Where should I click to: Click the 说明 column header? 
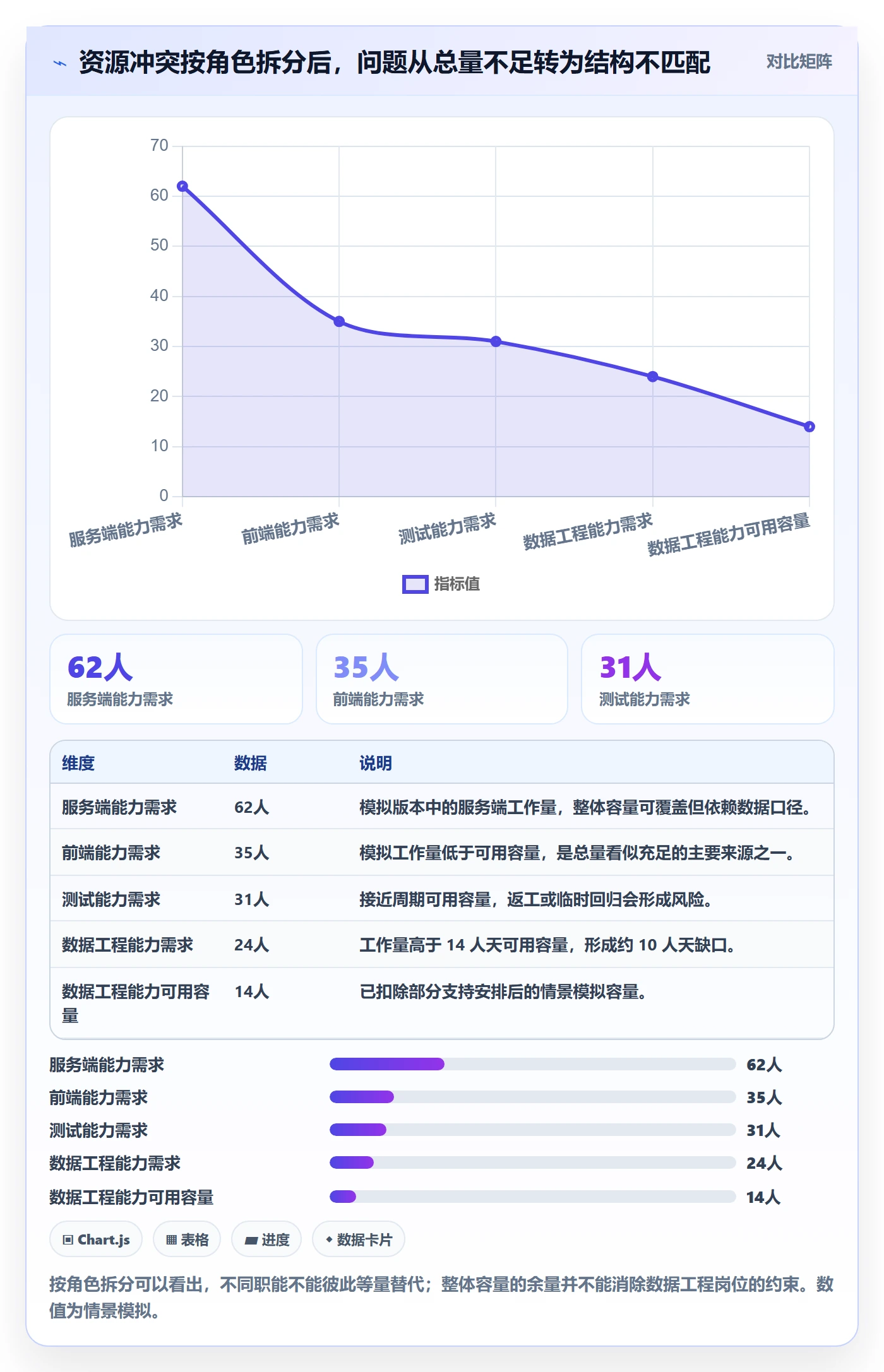point(376,763)
